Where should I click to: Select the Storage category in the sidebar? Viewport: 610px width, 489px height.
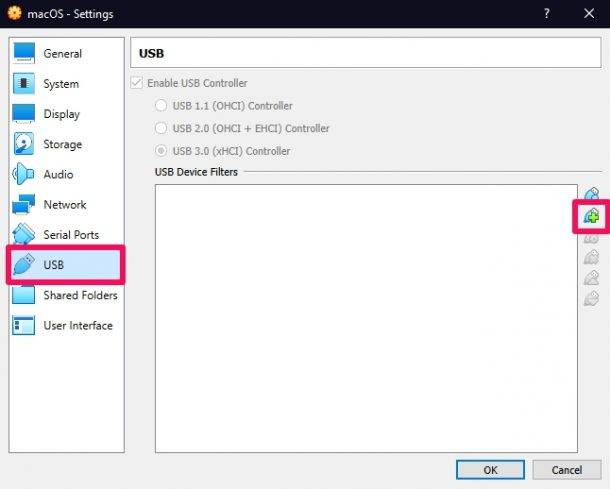point(66,144)
